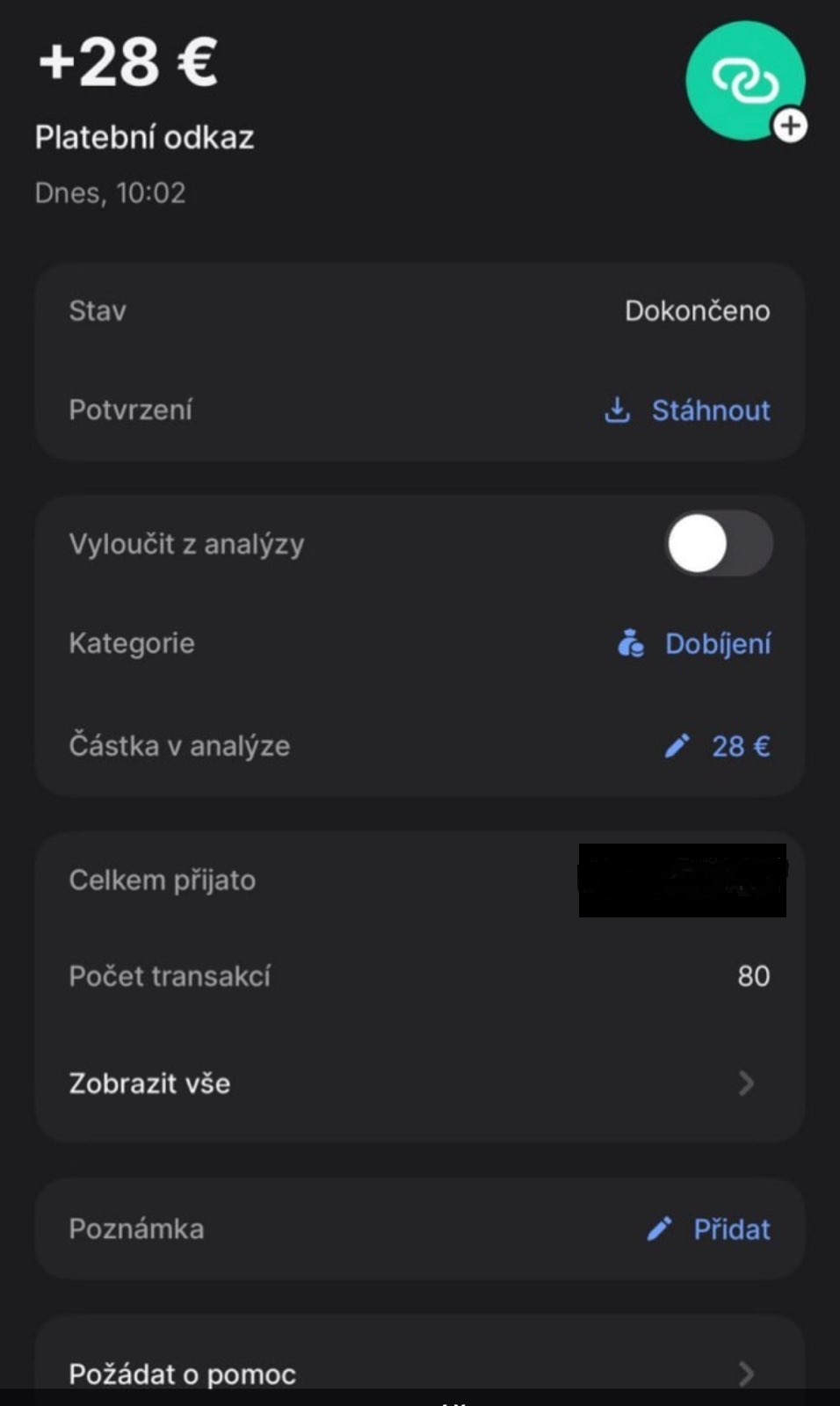Image resolution: width=840 pixels, height=1406 pixels.
Task: Tap the Platební odkaz title
Action: 144,137
